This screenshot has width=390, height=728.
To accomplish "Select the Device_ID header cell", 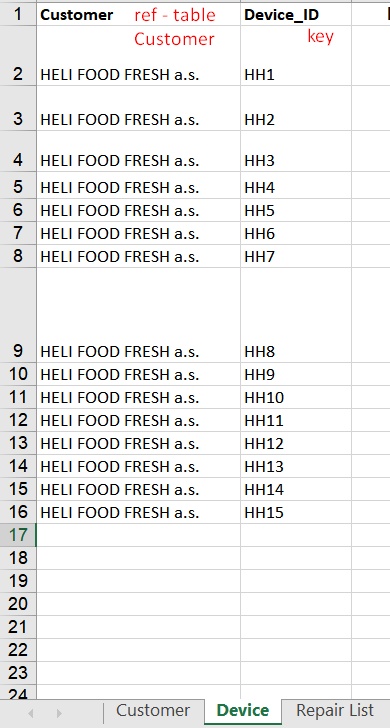I will [296, 15].
